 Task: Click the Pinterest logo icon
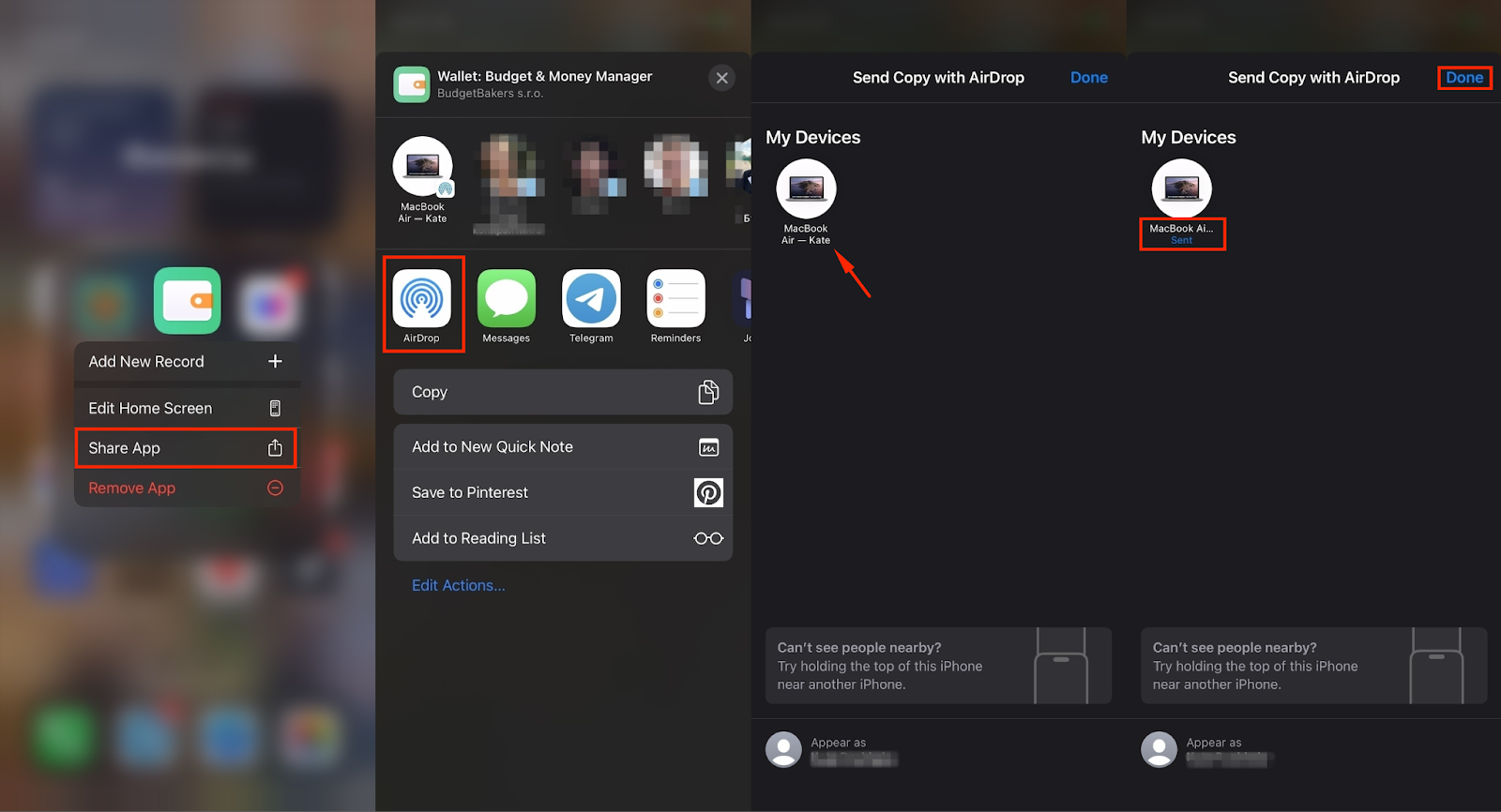click(x=708, y=492)
